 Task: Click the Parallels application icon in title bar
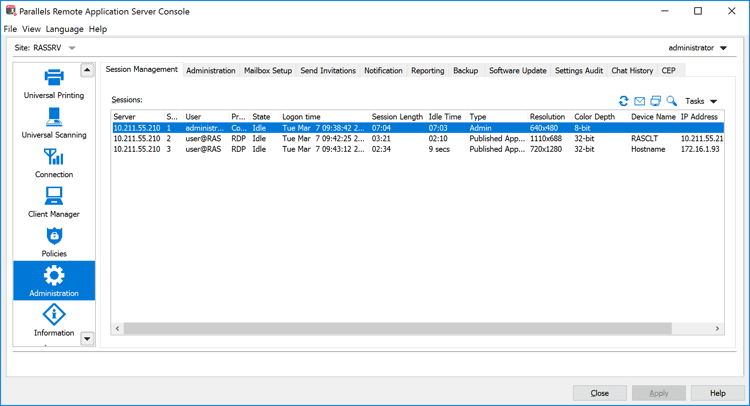(11, 11)
